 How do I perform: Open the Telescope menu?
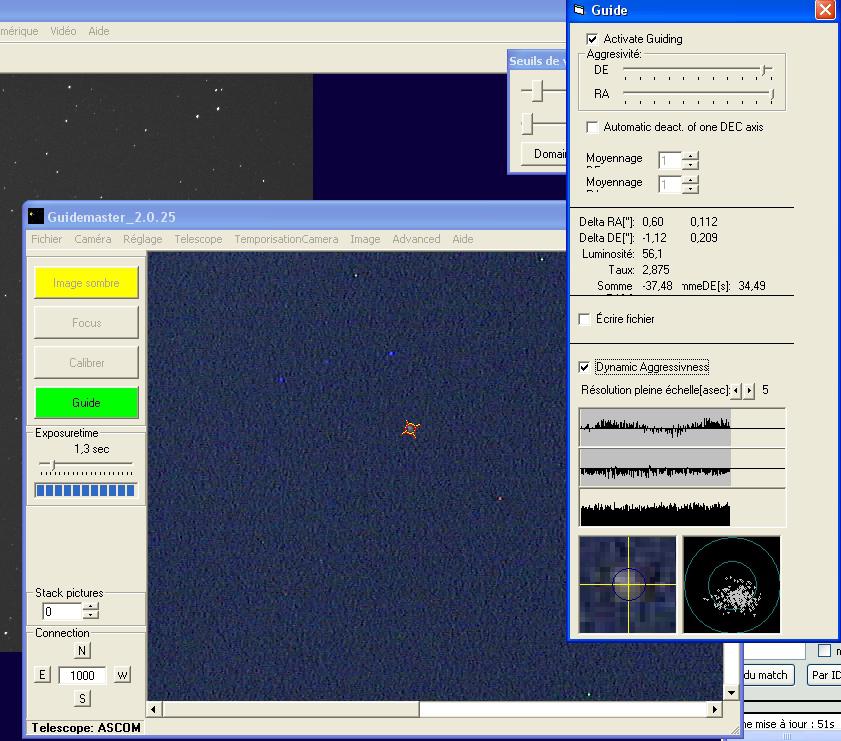point(198,239)
